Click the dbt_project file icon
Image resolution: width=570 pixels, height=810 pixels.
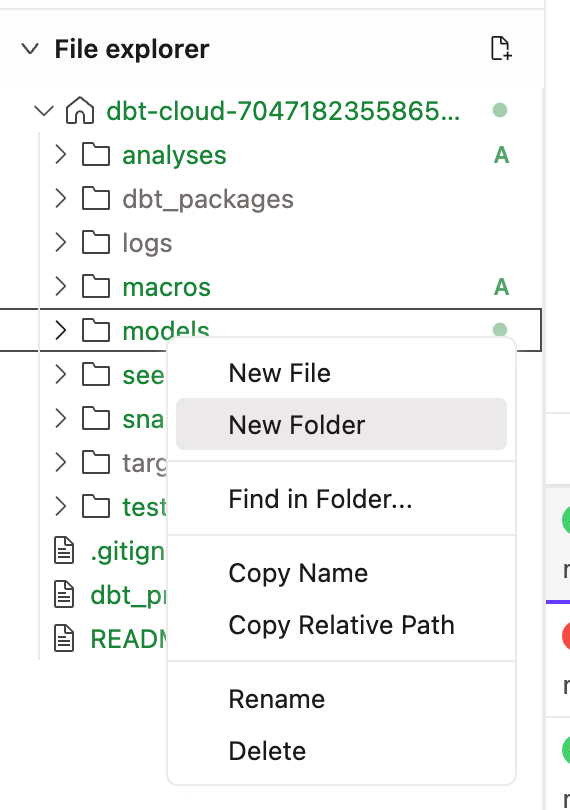click(65, 594)
